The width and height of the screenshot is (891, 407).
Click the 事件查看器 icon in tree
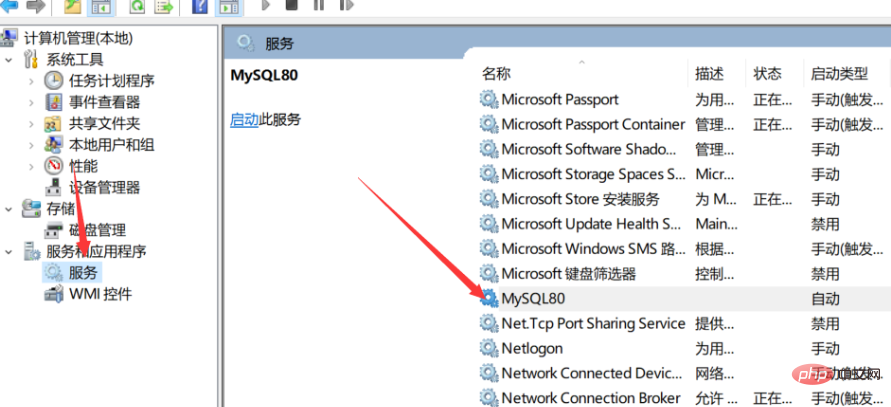click(53, 102)
